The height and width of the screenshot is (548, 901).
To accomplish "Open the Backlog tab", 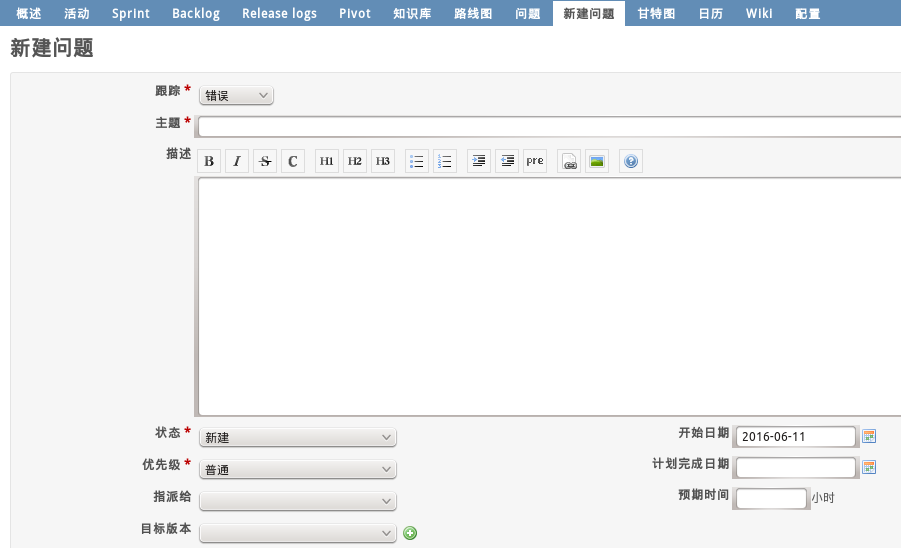I will (196, 13).
